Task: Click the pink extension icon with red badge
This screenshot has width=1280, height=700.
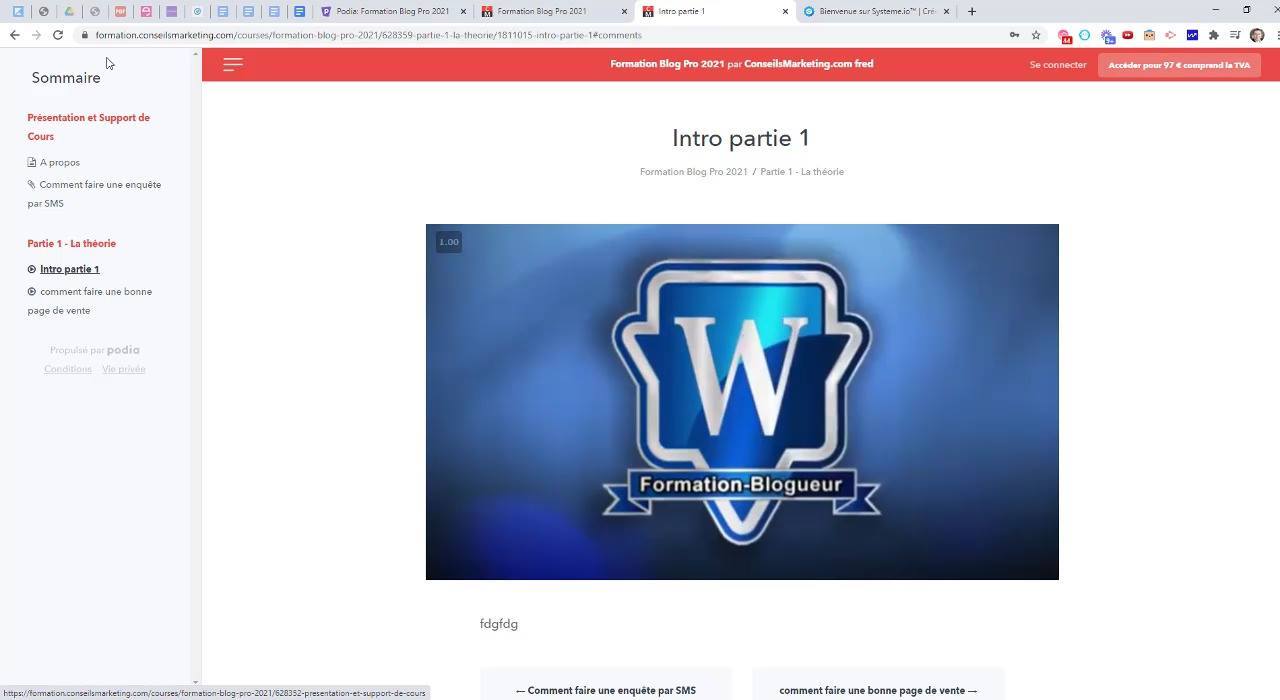Action: pyautogui.click(x=1064, y=36)
